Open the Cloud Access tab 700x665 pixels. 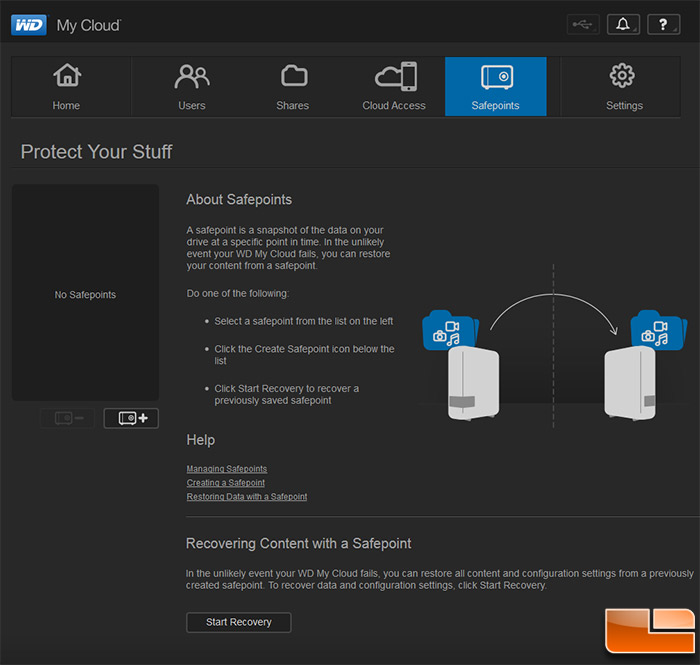(x=394, y=87)
